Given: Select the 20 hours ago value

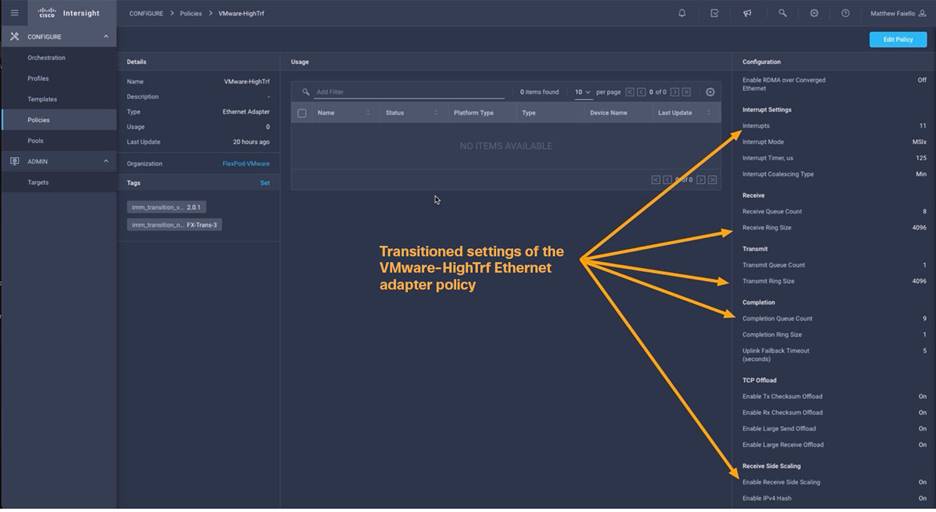Looking at the screenshot, I should click(x=251, y=142).
